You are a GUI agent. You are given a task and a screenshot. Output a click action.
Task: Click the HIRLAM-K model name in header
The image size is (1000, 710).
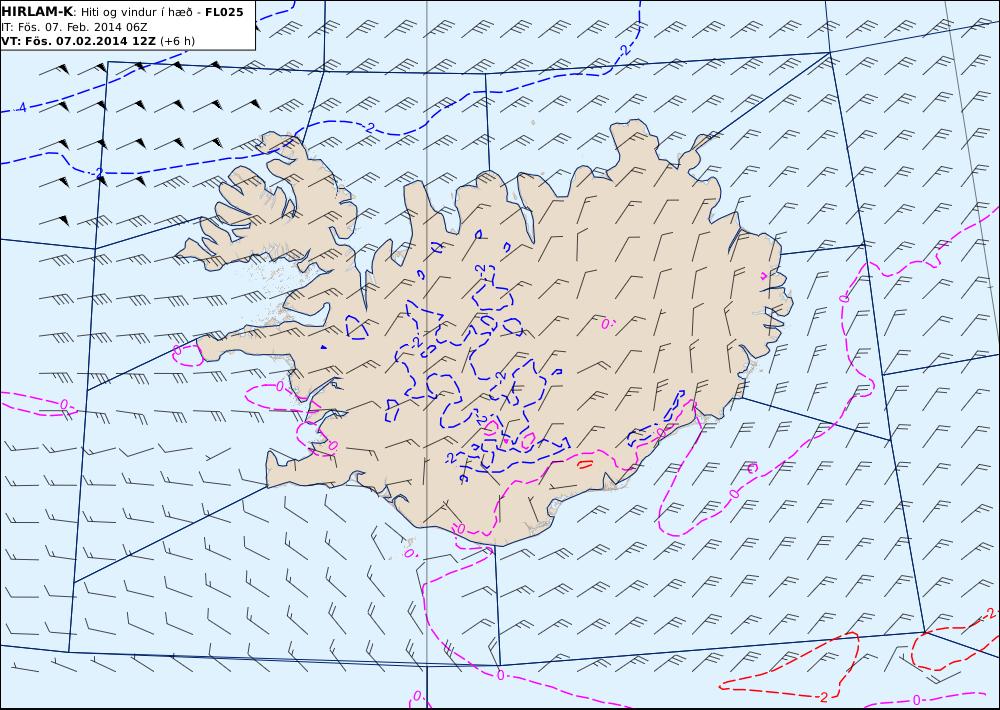pyautogui.click(x=38, y=12)
